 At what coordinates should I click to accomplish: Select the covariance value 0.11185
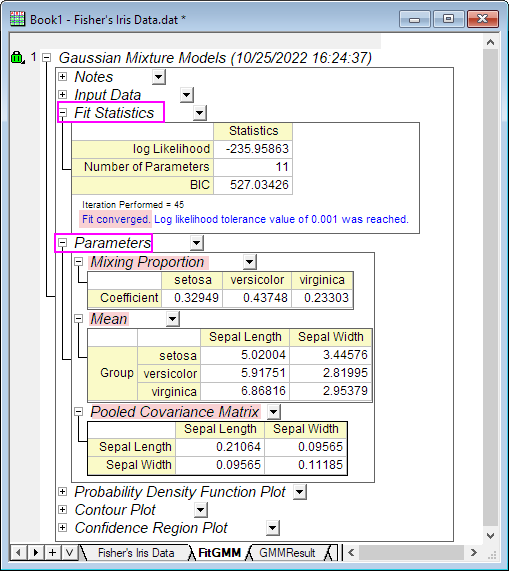pyautogui.click(x=306, y=465)
